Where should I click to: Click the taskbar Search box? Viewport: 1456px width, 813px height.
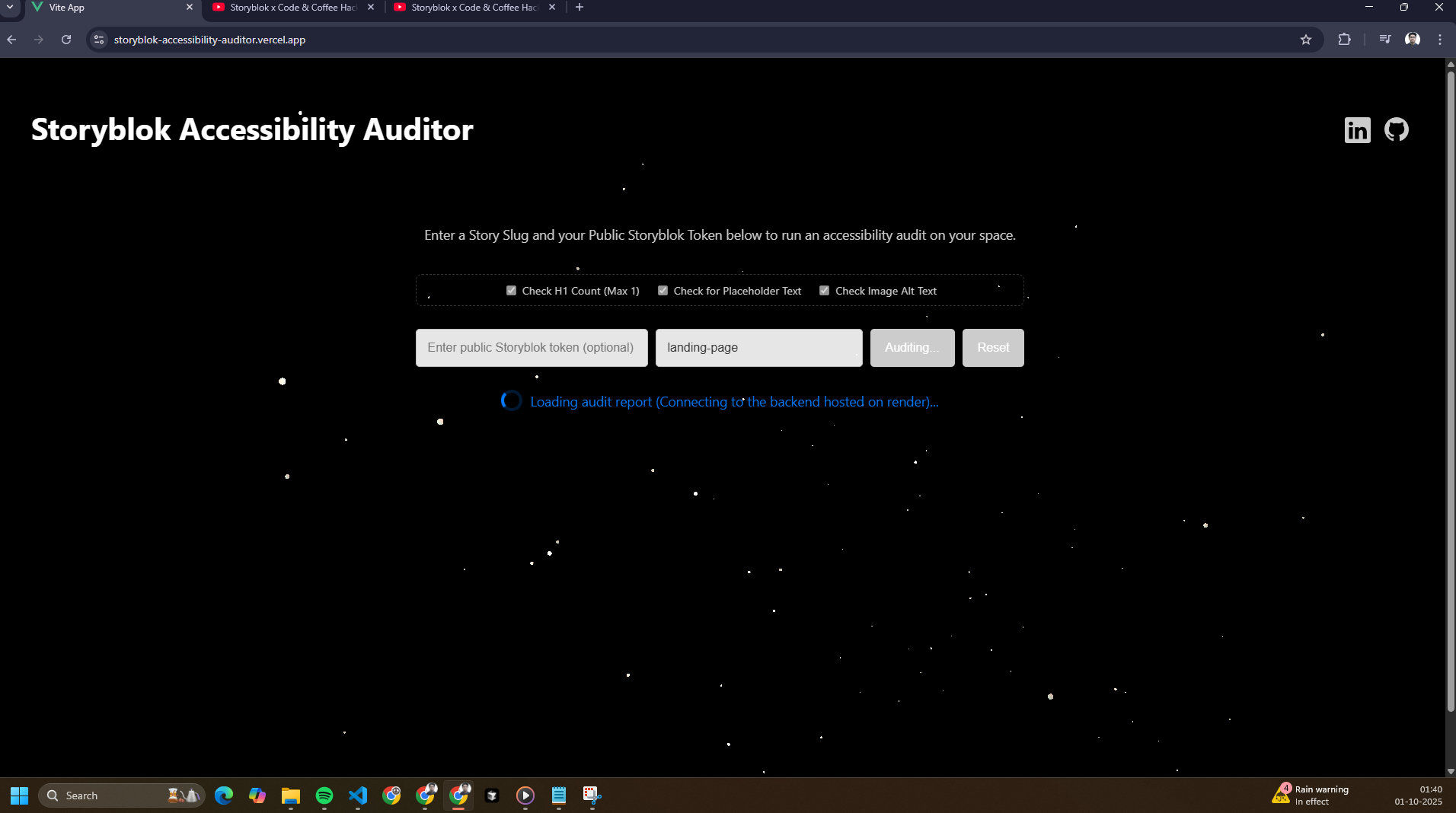122,795
